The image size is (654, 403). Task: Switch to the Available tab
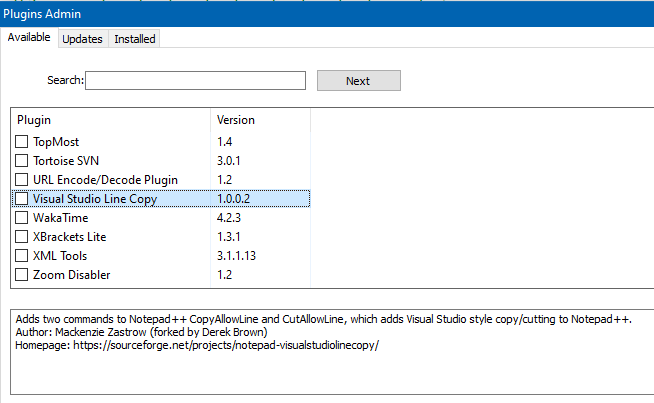click(x=29, y=38)
